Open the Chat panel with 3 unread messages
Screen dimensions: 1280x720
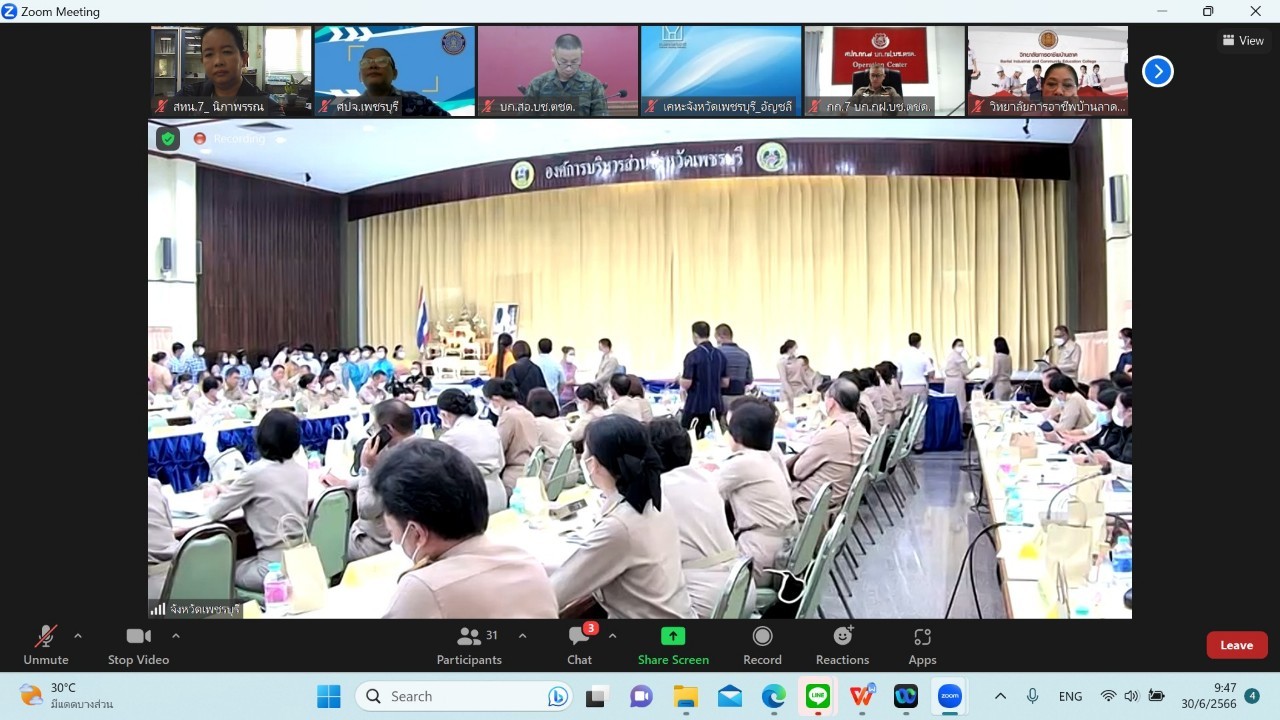pos(580,645)
